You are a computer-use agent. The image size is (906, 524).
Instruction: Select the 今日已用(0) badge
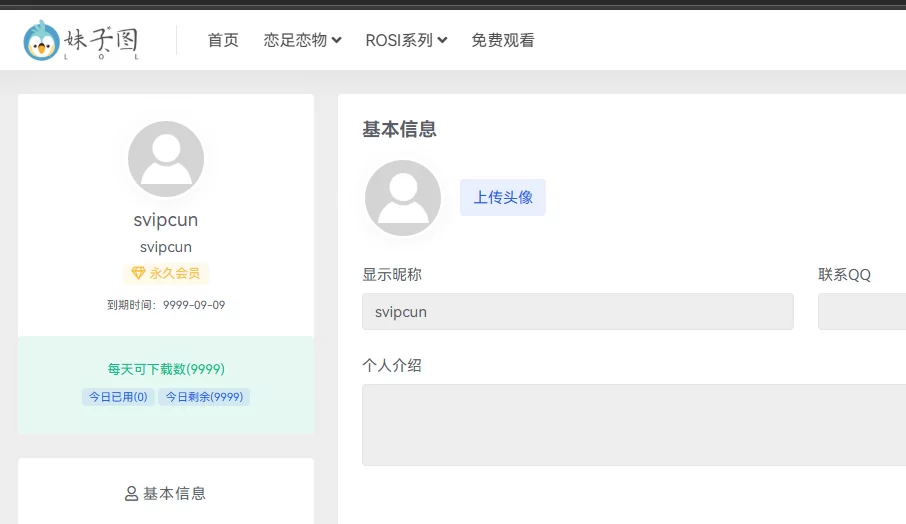118,397
